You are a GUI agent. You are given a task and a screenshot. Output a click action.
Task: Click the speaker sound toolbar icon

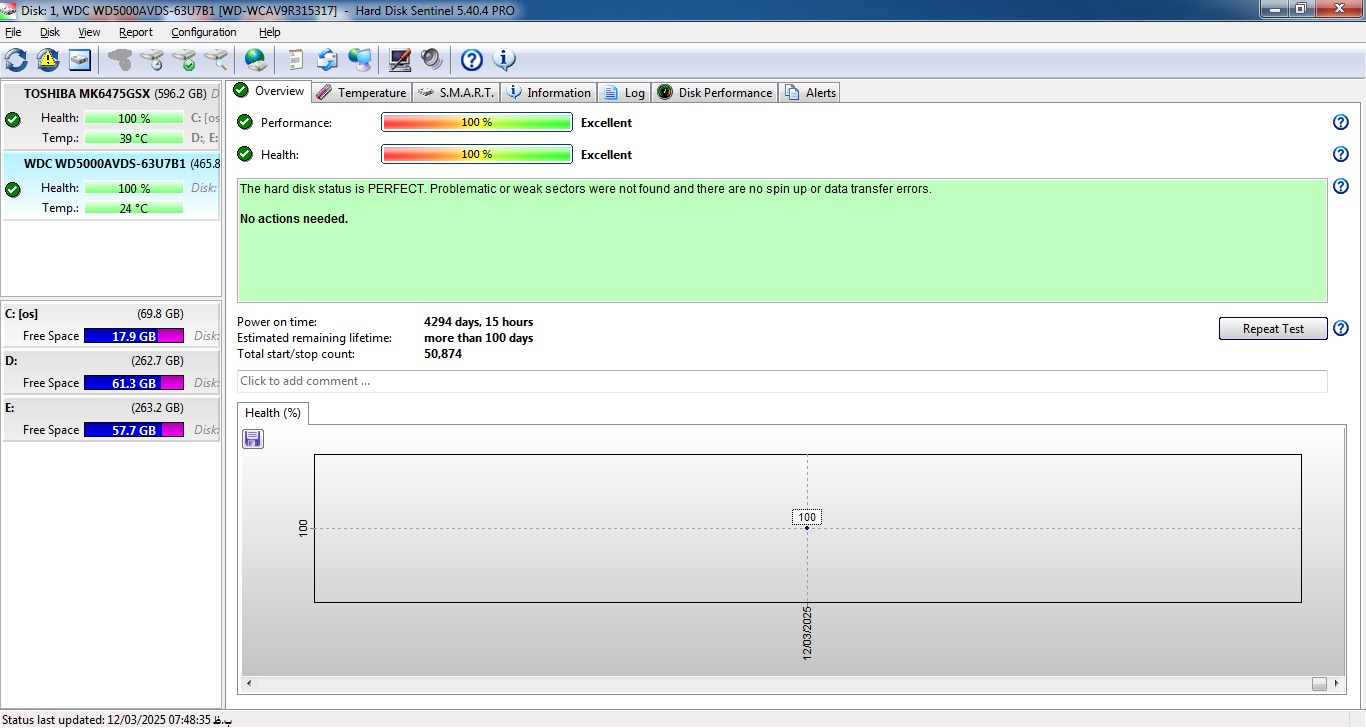[x=432, y=60]
